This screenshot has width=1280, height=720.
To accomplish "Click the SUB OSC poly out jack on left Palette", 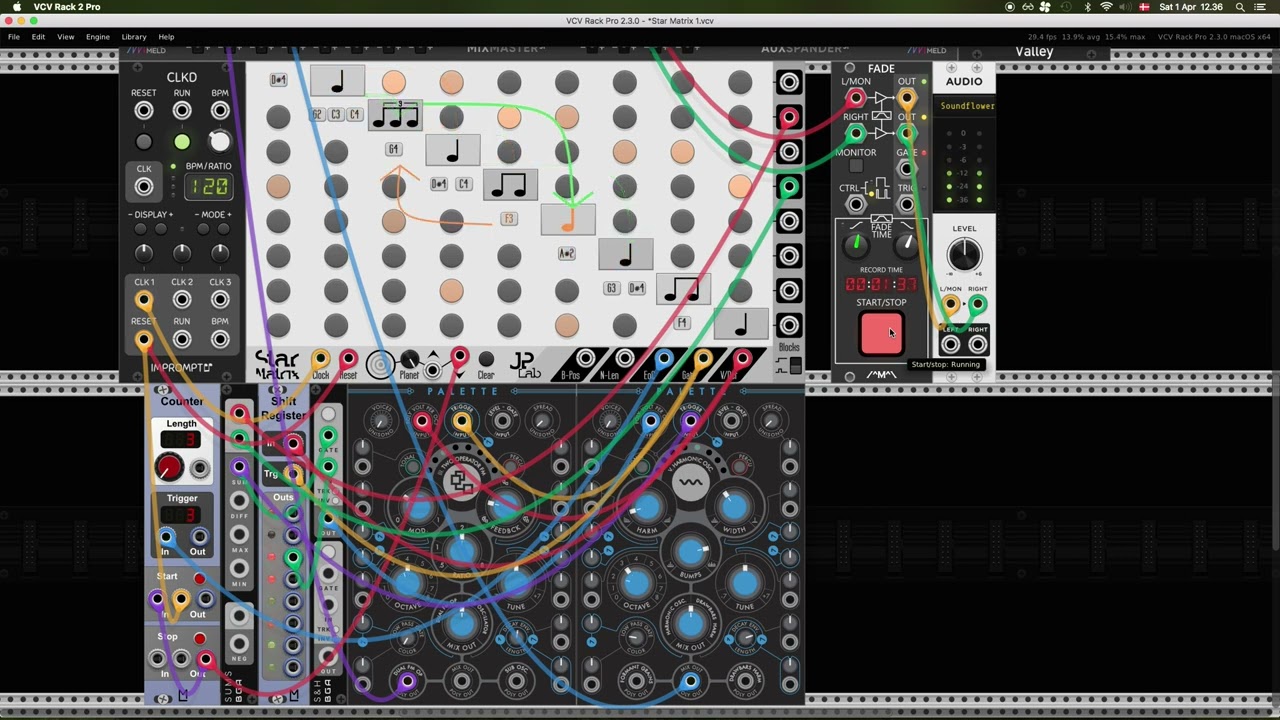I will tap(517, 680).
